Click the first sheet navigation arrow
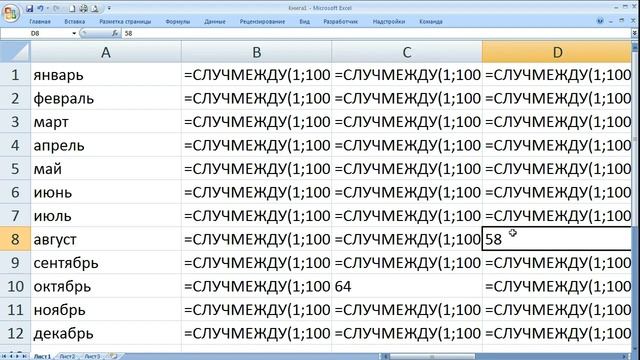This screenshot has width=640, height=360. (4, 356)
